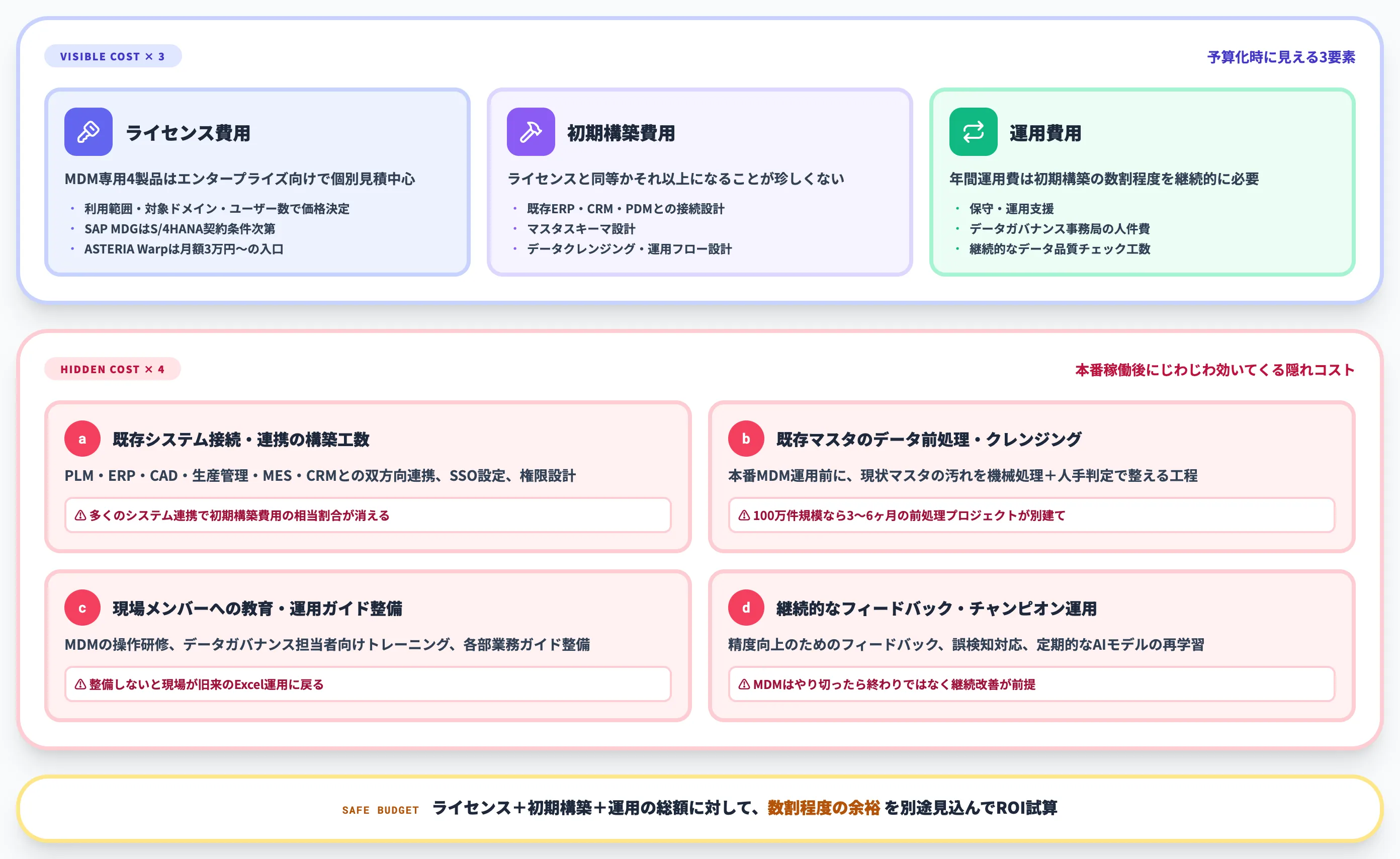Image resolution: width=1400 pixels, height=859 pixels.
Task: Click highlighted text 数割程度の余裕
Action: click(x=823, y=808)
